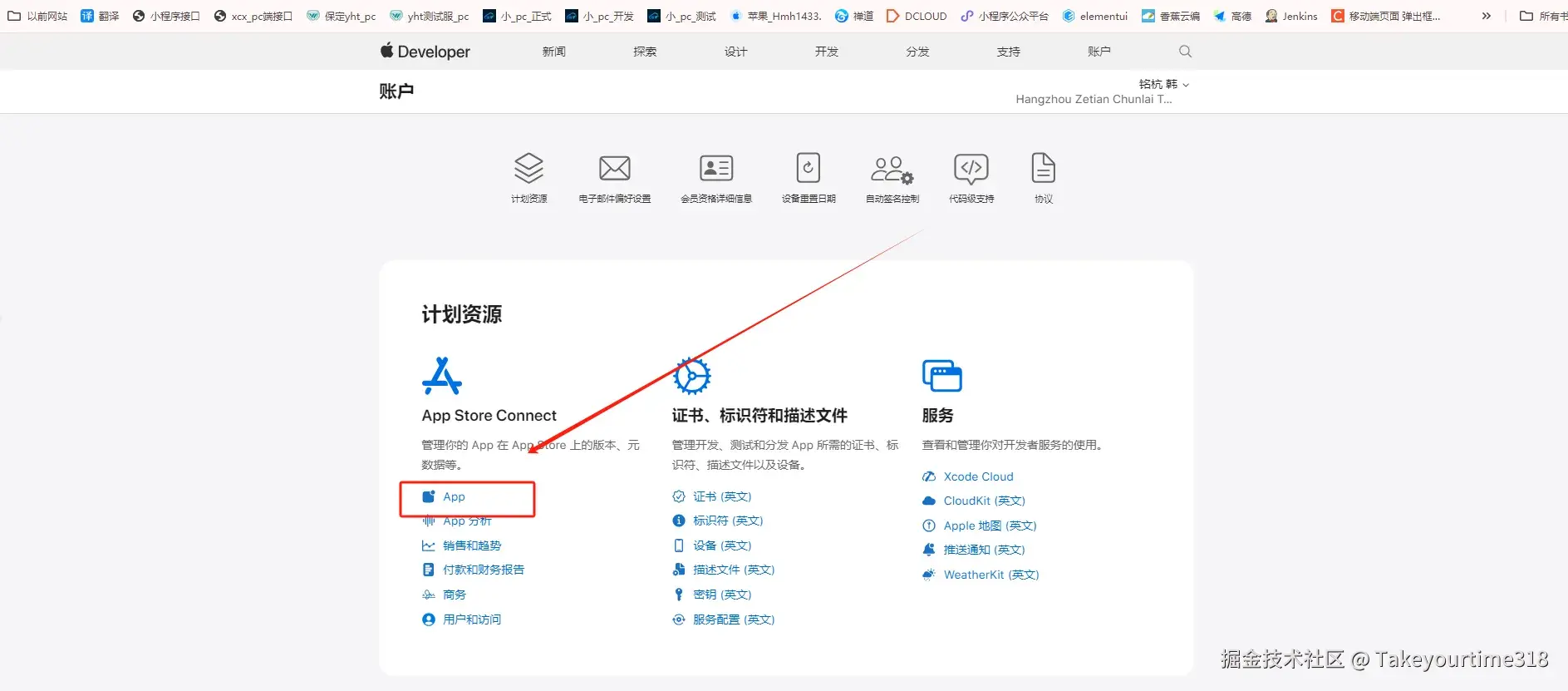1568x691 pixels.
Task: Open the 禅道 bookmark
Action: (854, 16)
